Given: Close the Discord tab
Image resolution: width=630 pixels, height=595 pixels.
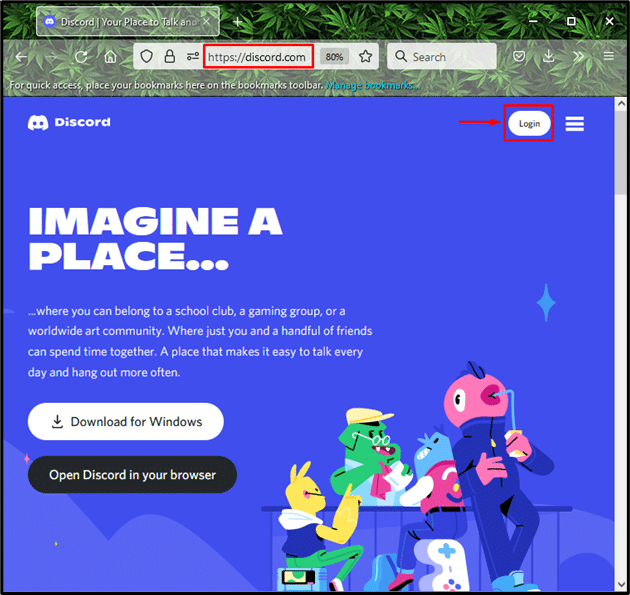Looking at the screenshot, I should [206, 21].
